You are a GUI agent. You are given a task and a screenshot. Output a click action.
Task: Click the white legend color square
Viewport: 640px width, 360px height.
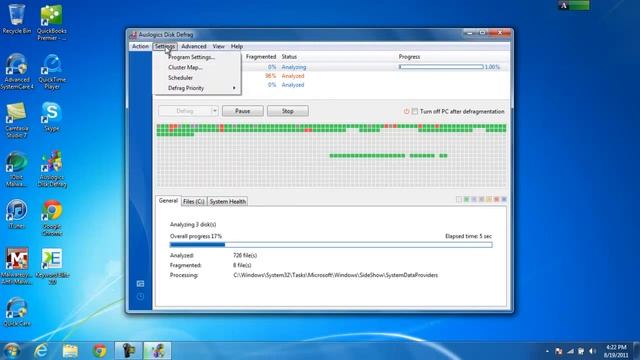(x=459, y=199)
